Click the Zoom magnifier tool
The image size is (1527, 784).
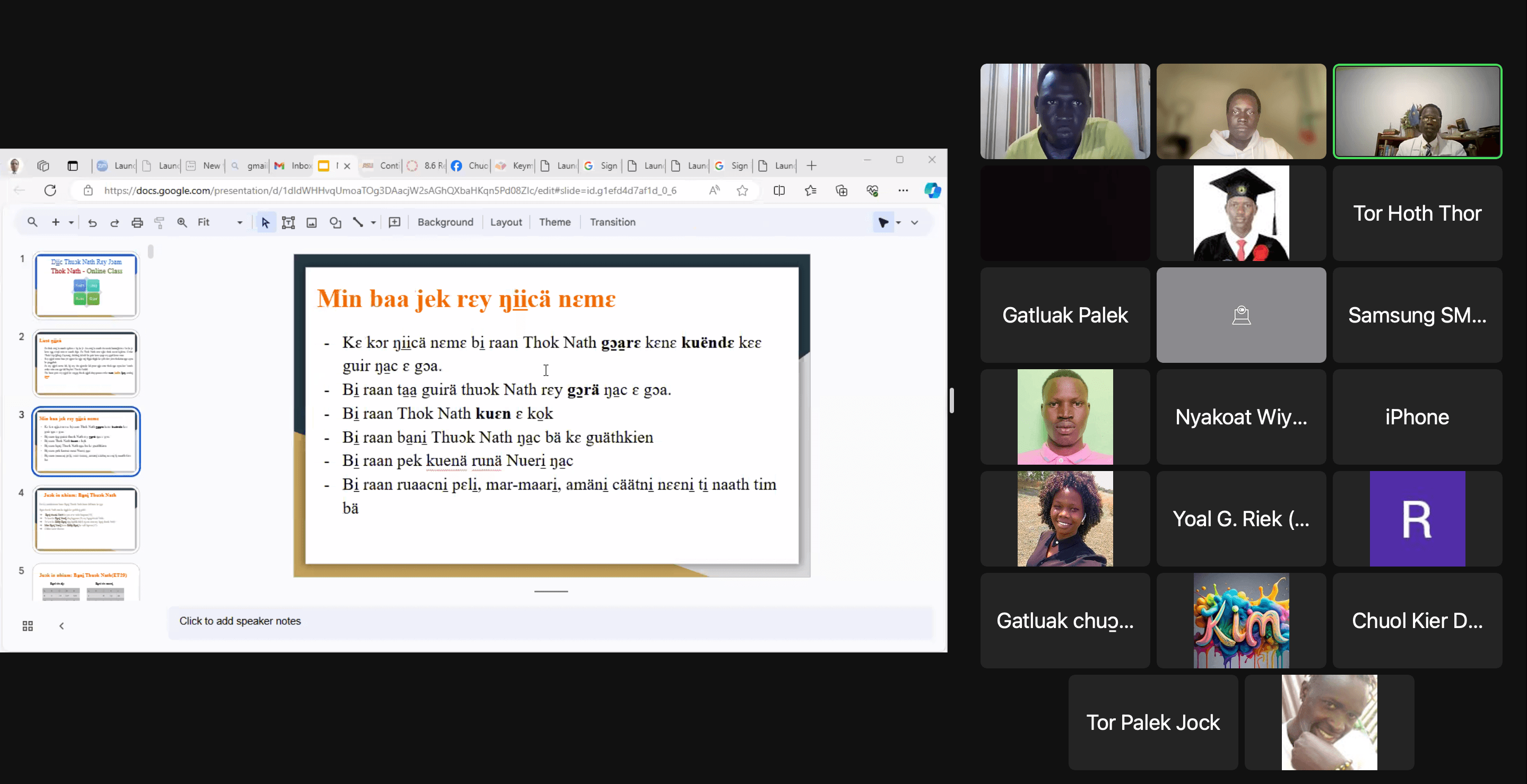pos(183,222)
